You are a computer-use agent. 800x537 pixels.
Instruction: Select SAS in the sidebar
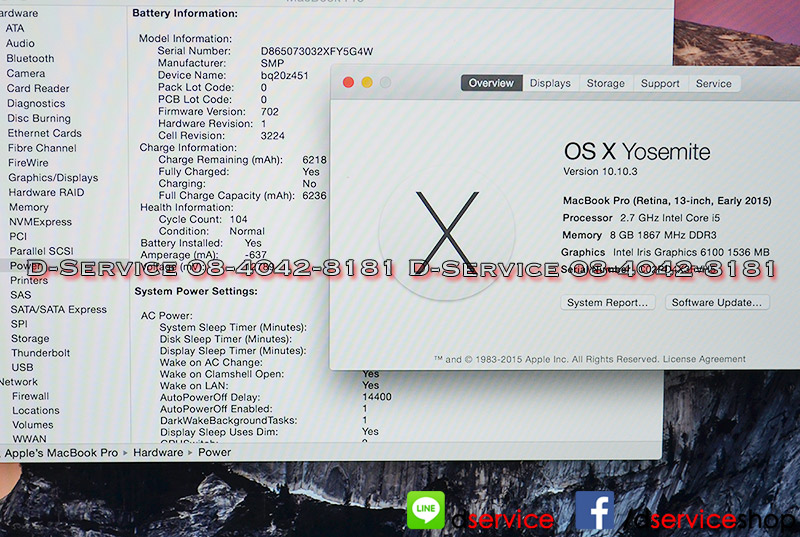21,295
